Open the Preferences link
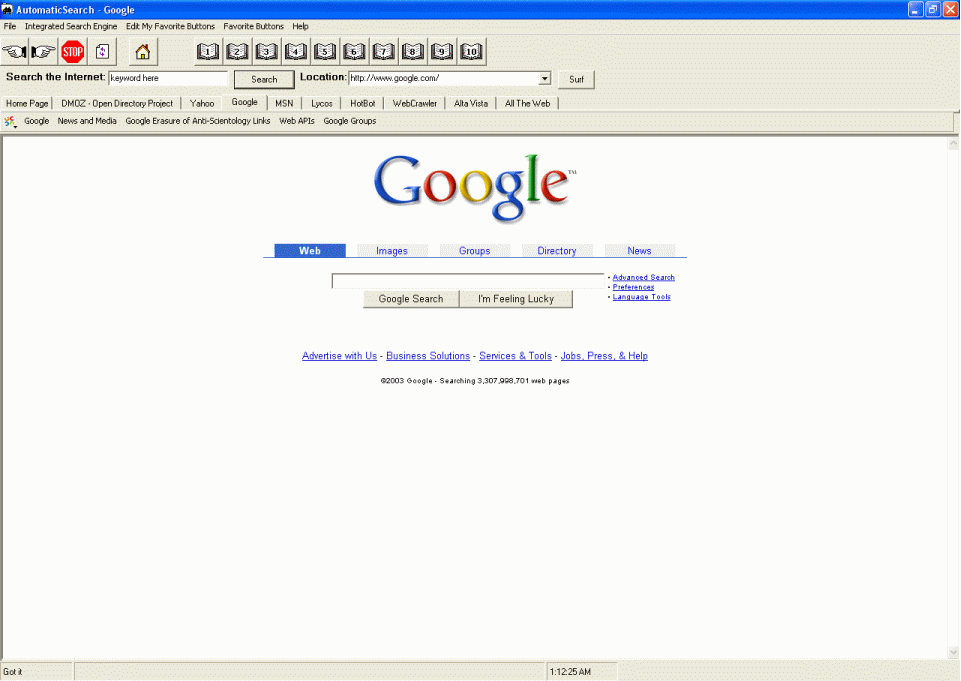961x681 pixels. [633, 287]
